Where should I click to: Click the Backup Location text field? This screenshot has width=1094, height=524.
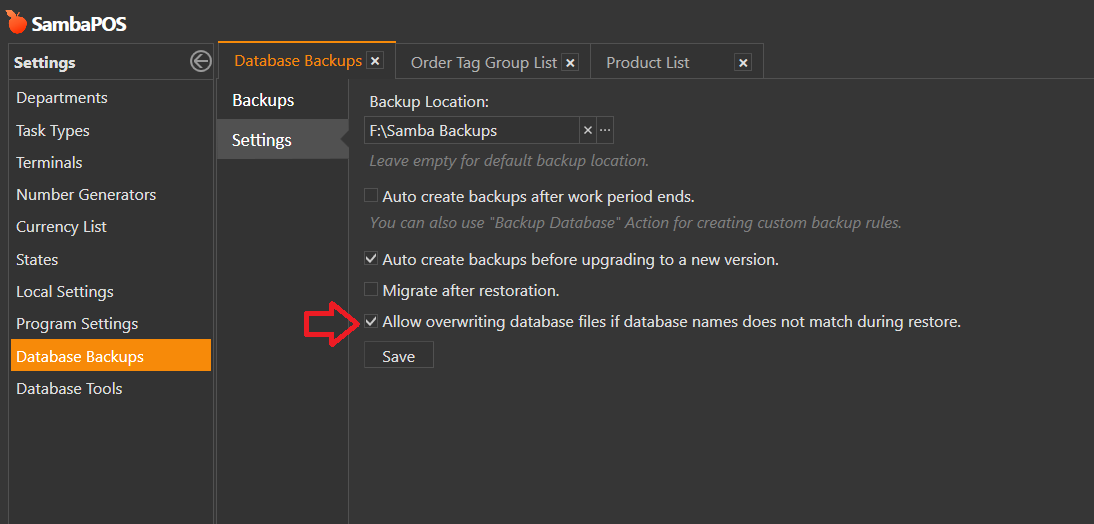pos(471,130)
